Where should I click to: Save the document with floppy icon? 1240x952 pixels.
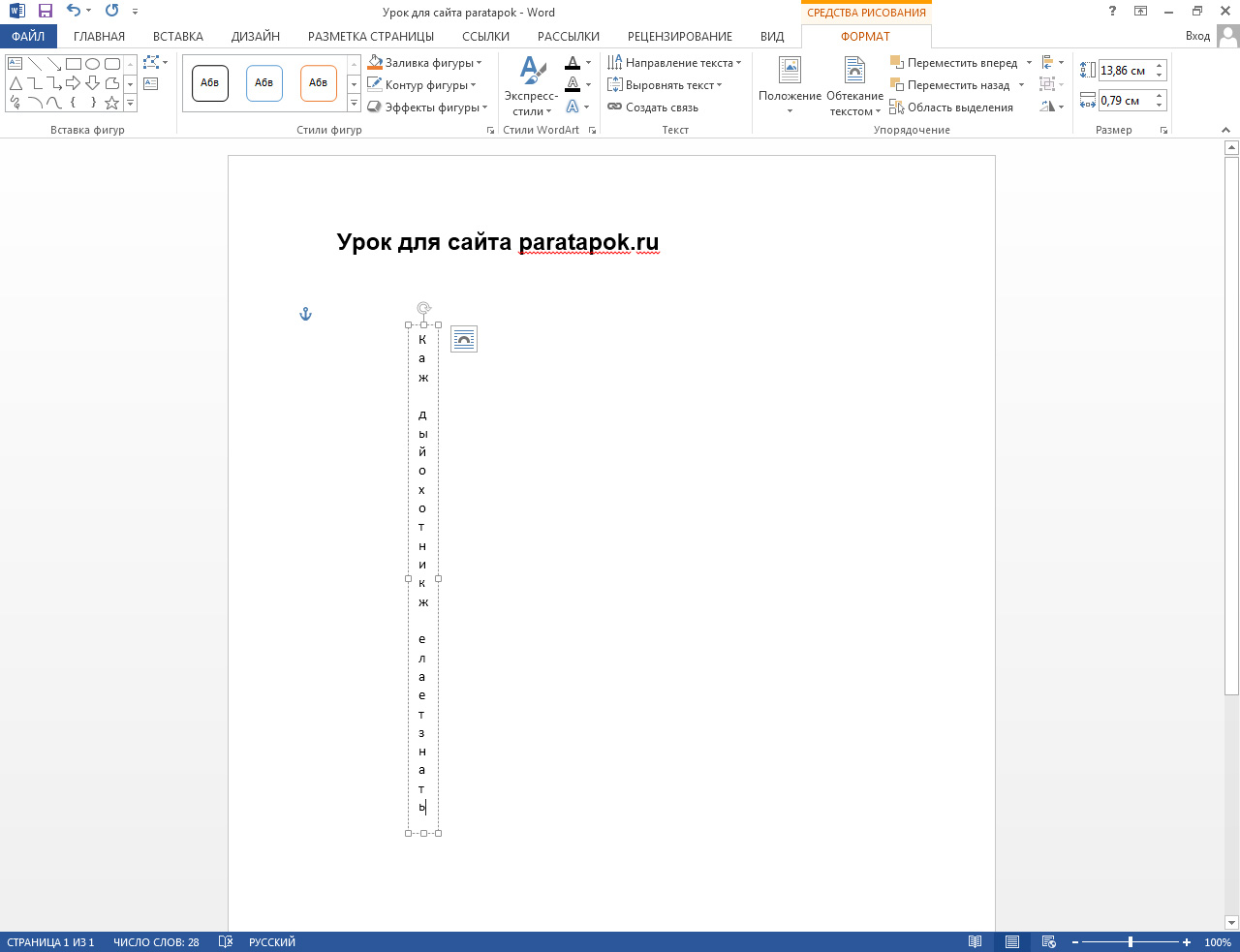(45, 12)
